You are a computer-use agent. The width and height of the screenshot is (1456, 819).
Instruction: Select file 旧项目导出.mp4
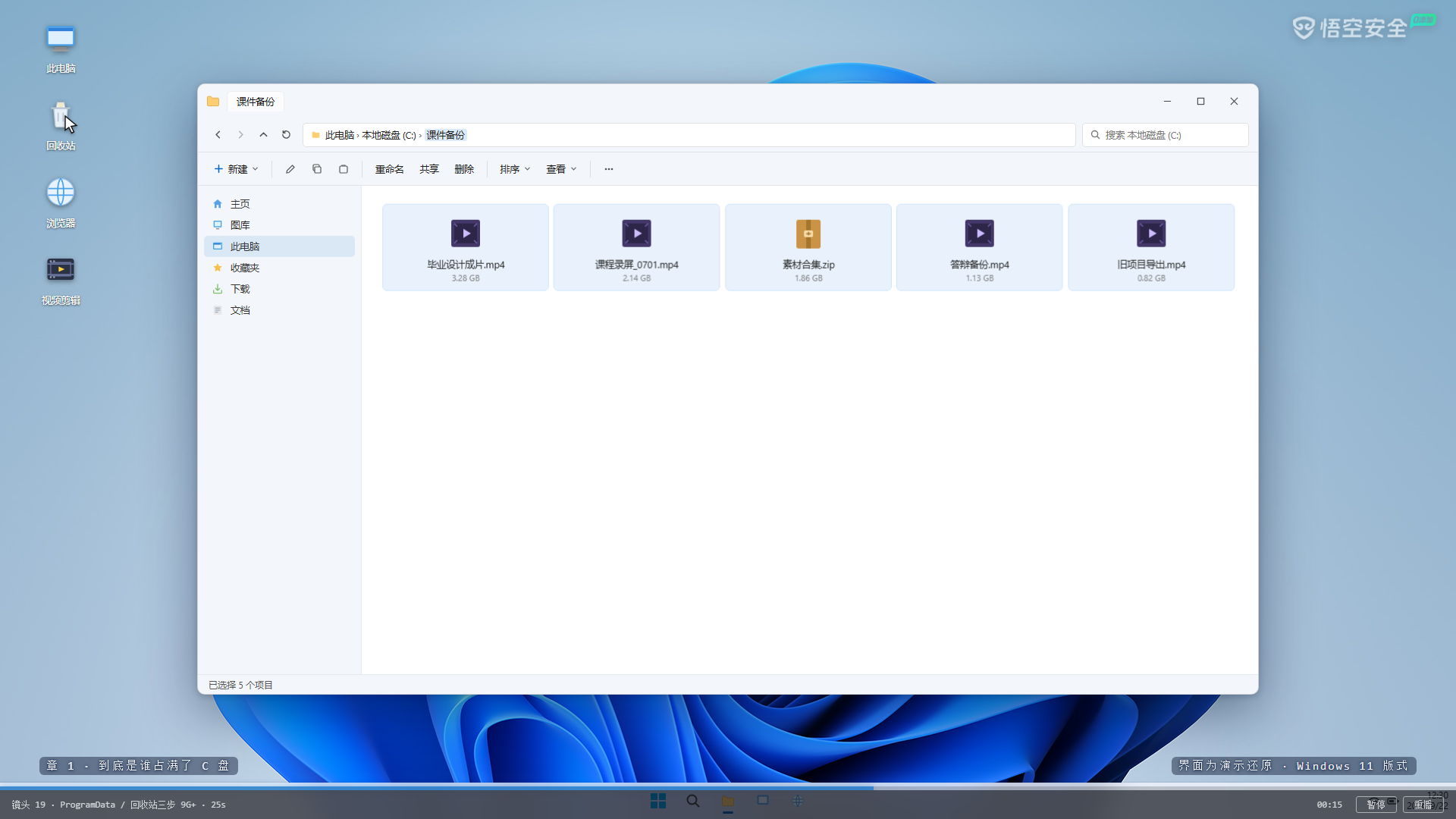point(1151,247)
